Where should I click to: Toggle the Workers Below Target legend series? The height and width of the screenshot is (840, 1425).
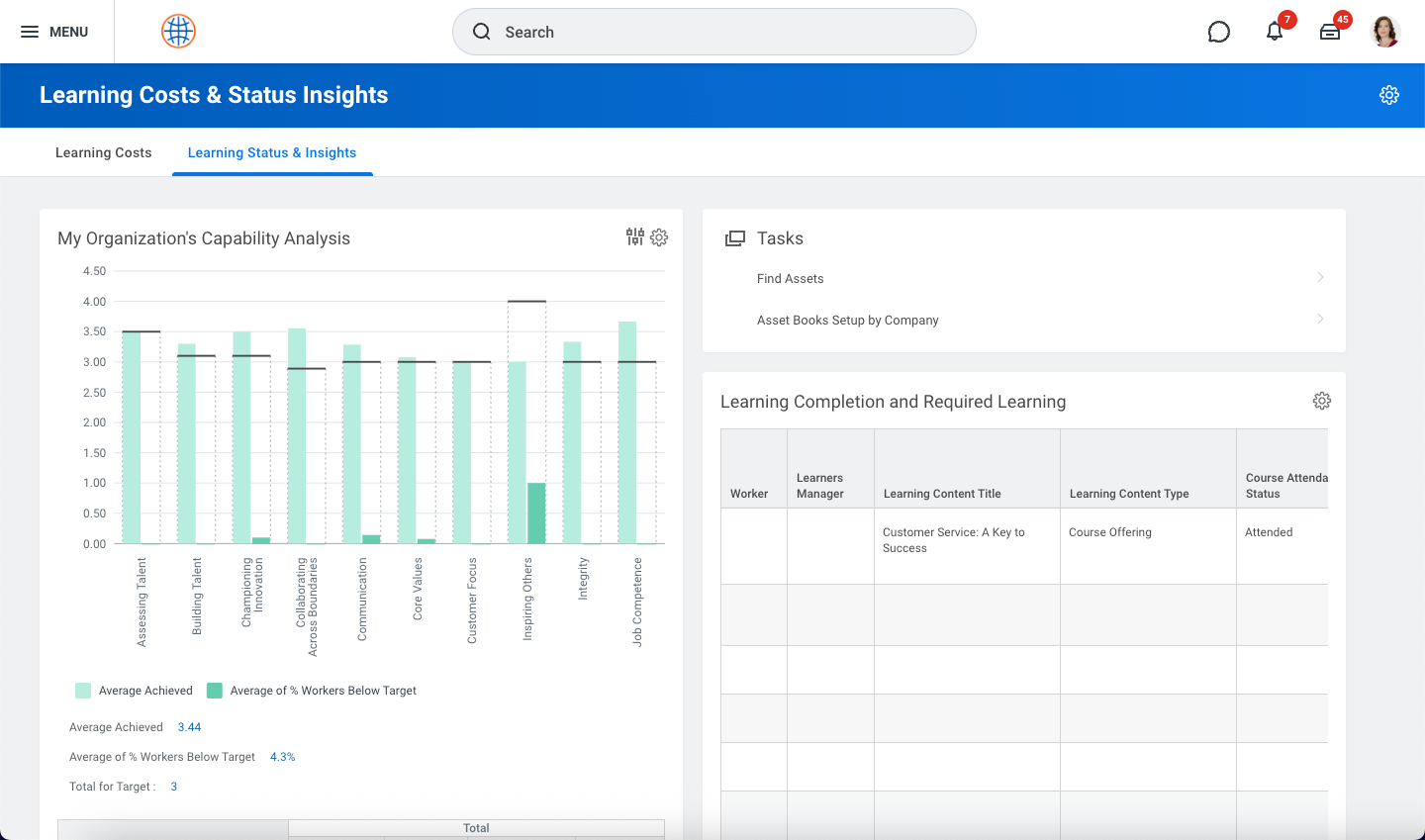pyautogui.click(x=313, y=690)
